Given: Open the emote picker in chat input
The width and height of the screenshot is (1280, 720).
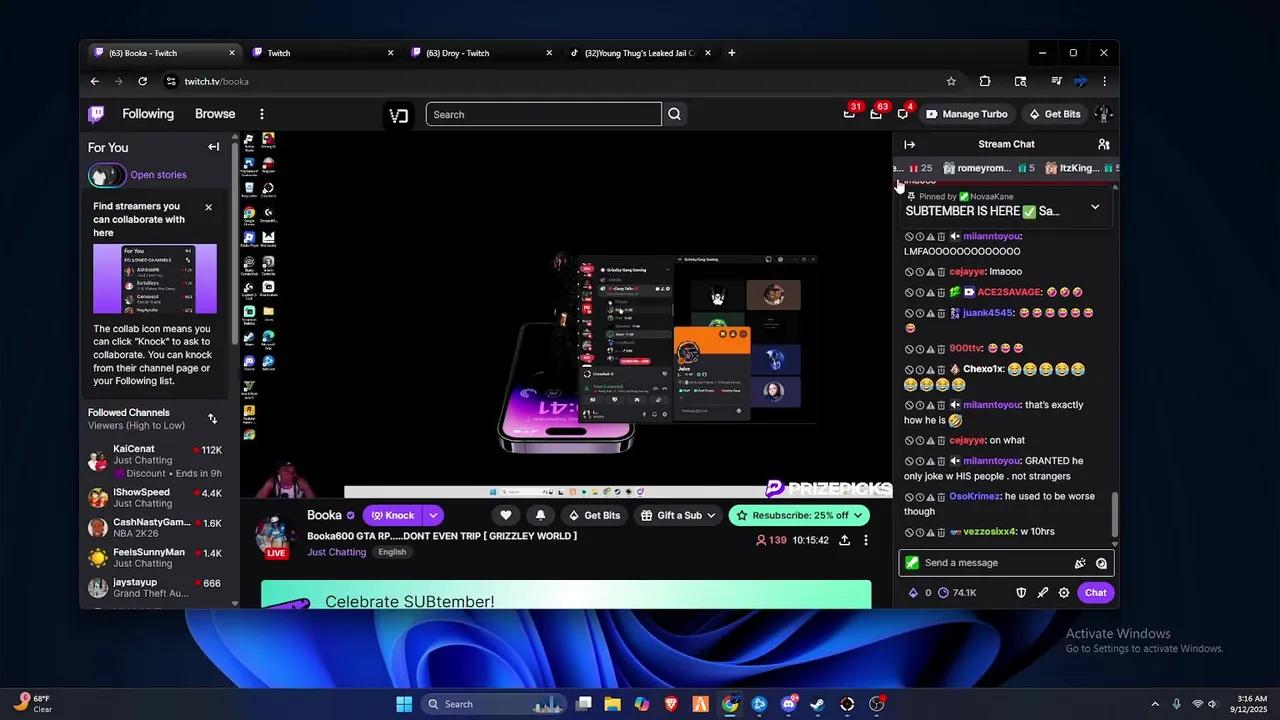Looking at the screenshot, I should [1101, 563].
